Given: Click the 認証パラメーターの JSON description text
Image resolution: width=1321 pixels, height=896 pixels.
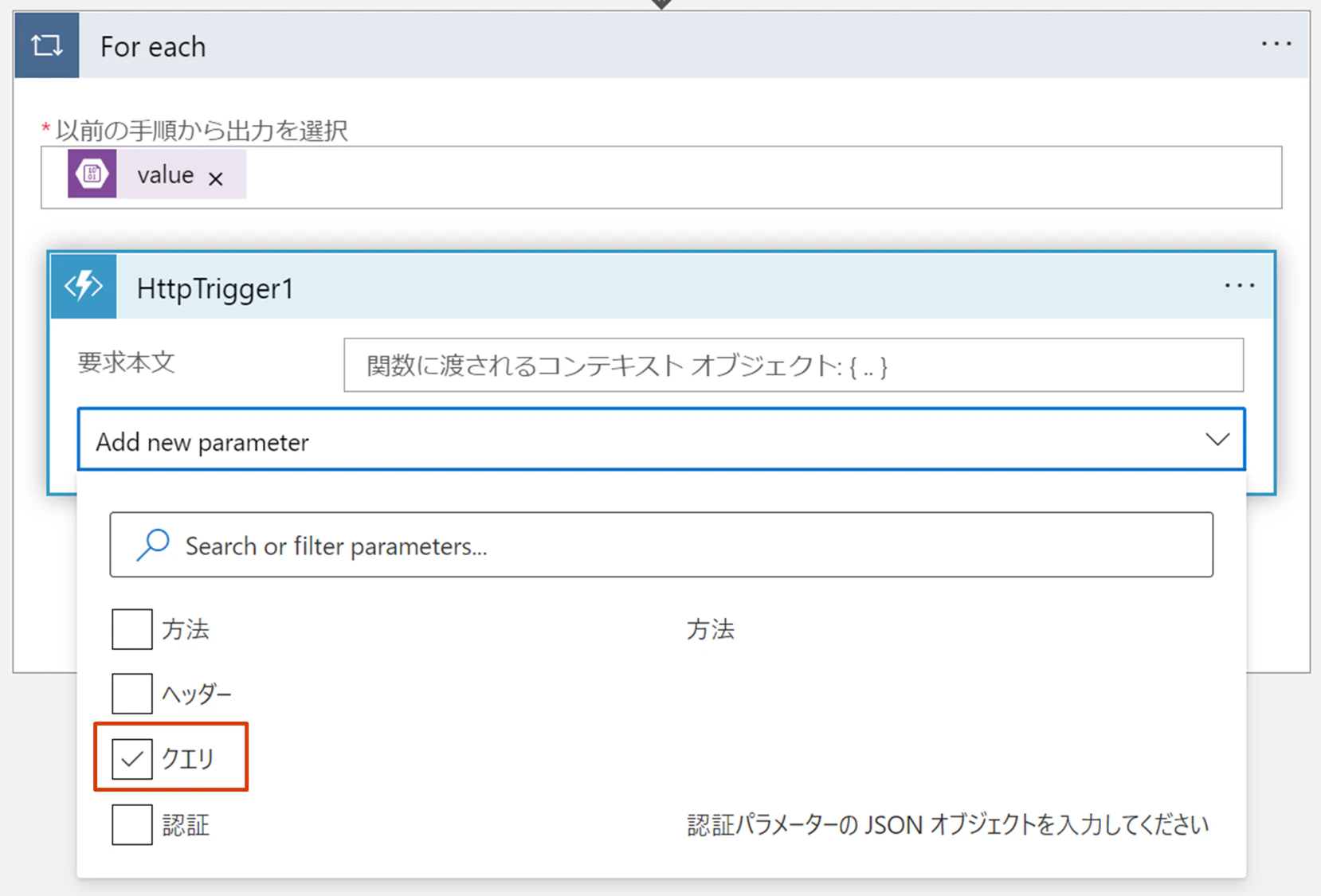Looking at the screenshot, I should [x=948, y=825].
